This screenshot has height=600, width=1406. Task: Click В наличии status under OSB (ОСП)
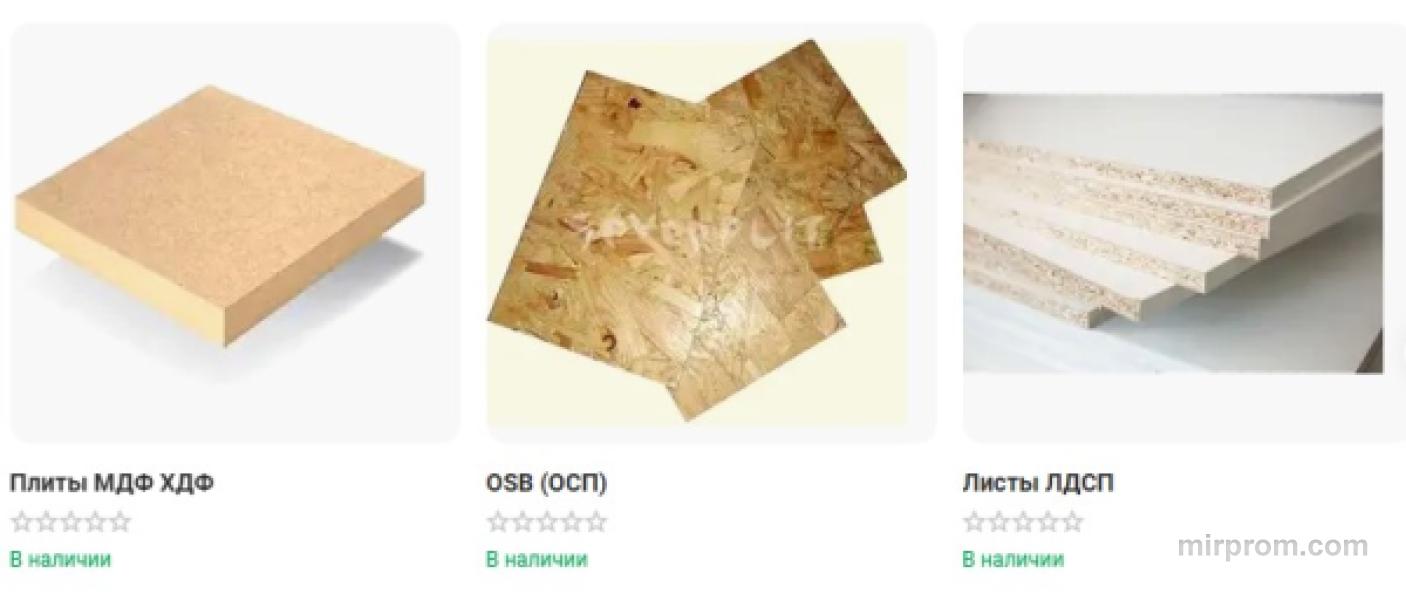[x=536, y=559]
